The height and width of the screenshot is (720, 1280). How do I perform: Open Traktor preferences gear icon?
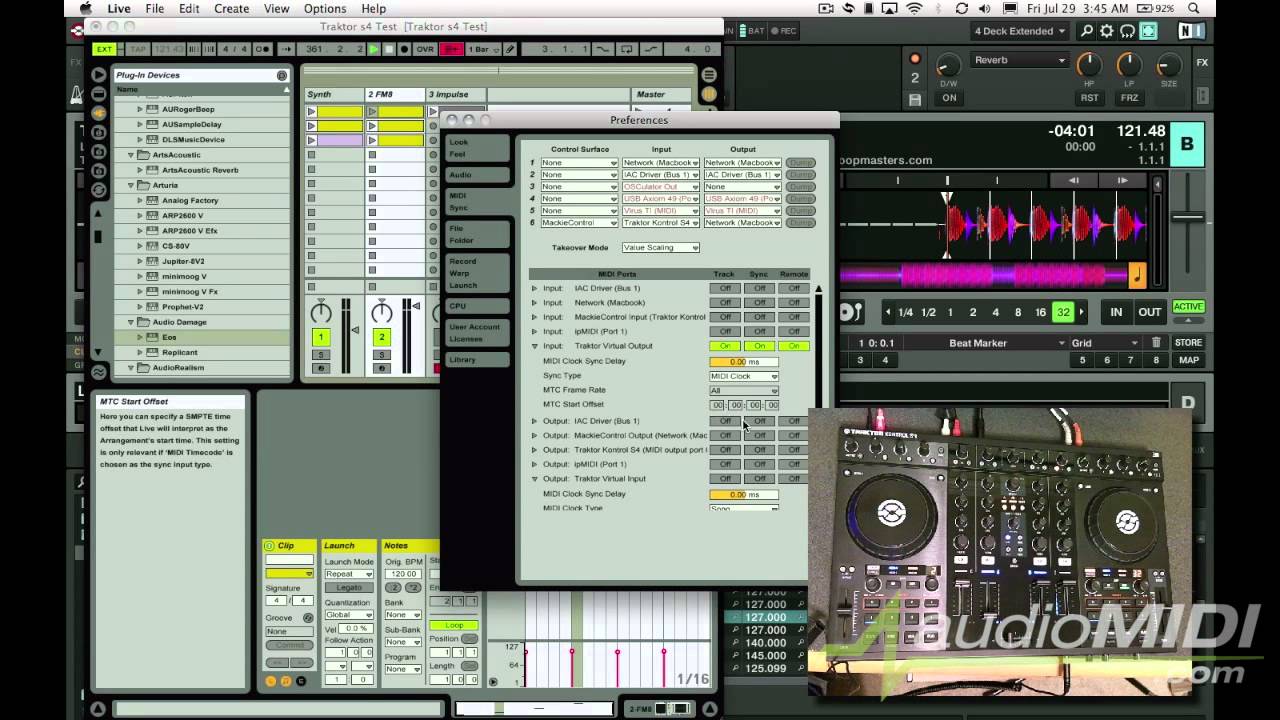coord(1107,31)
